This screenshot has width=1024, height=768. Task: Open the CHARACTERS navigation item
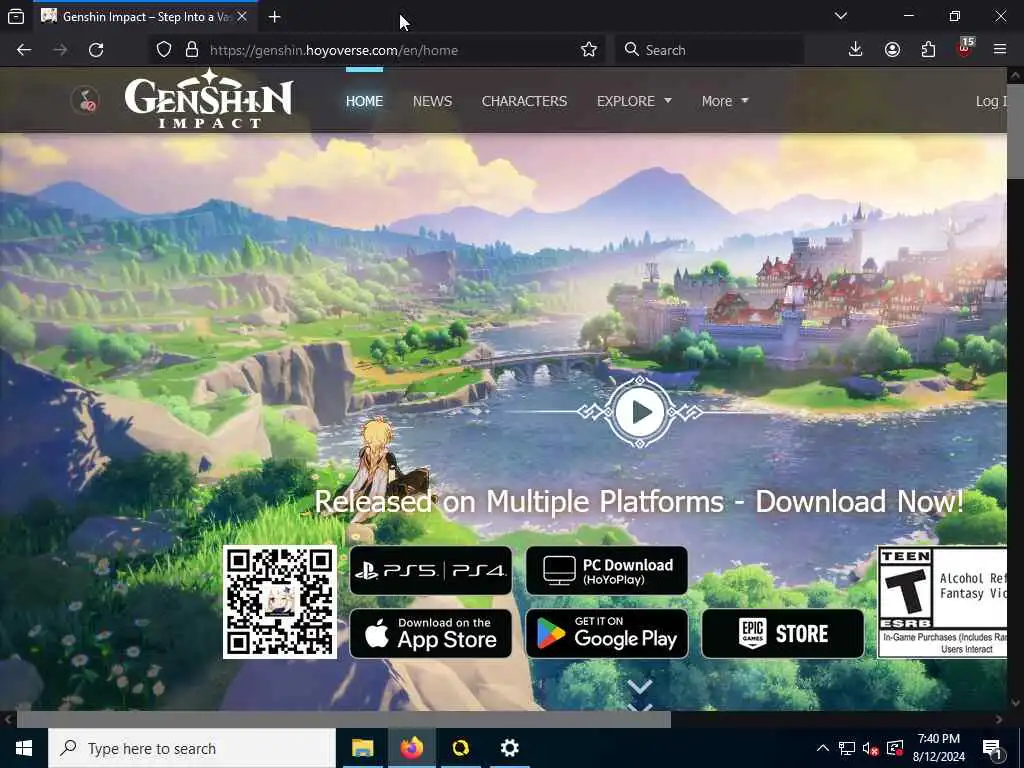(x=524, y=101)
